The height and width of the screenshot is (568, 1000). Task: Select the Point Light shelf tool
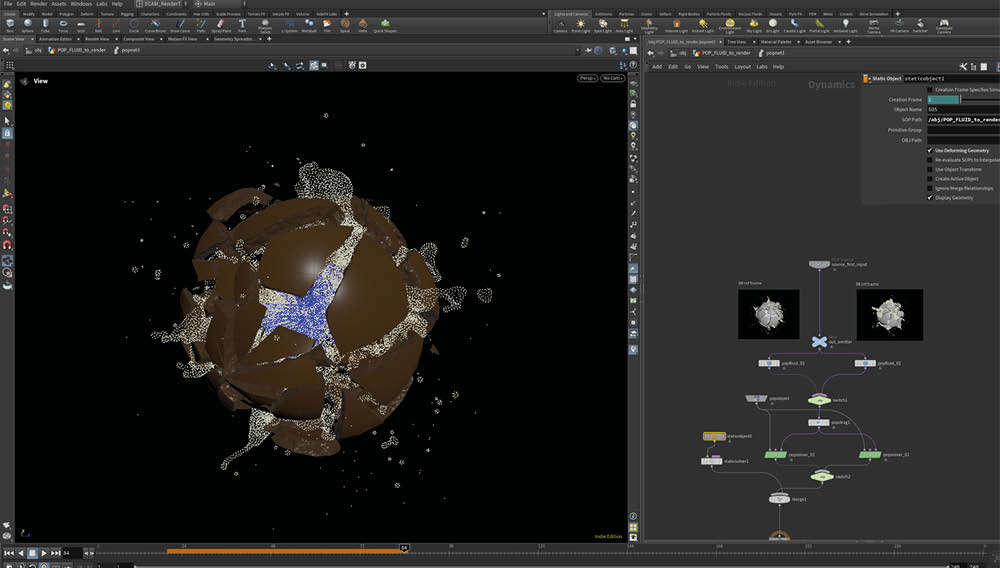[x=581, y=24]
